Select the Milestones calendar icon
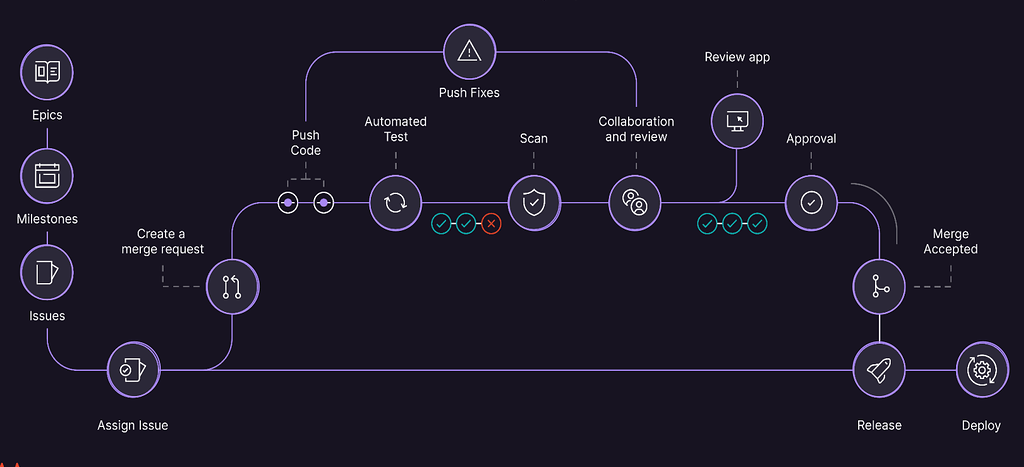1024x467 pixels. point(47,176)
